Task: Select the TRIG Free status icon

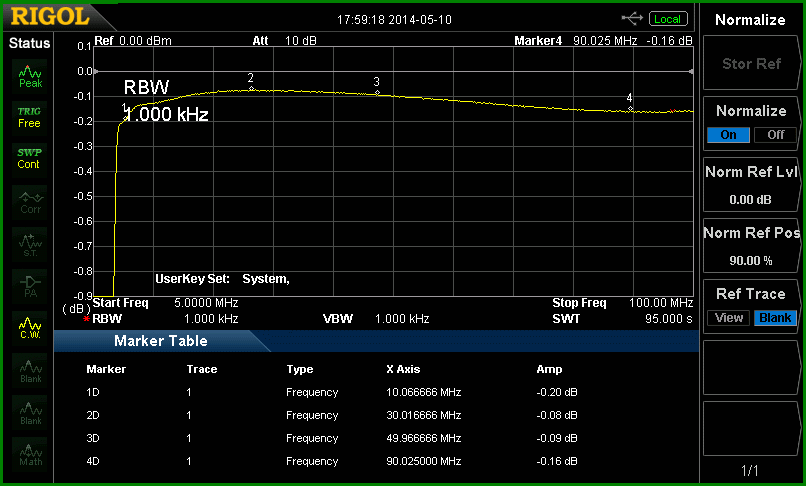Action: click(x=29, y=117)
